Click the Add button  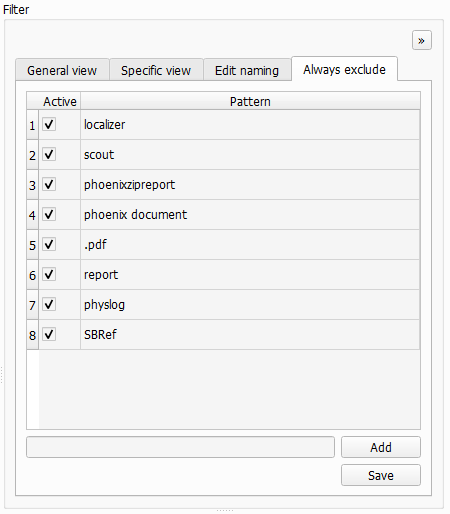click(x=381, y=447)
